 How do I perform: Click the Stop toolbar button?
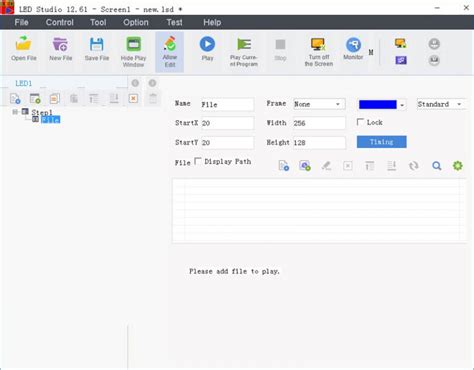click(x=280, y=49)
